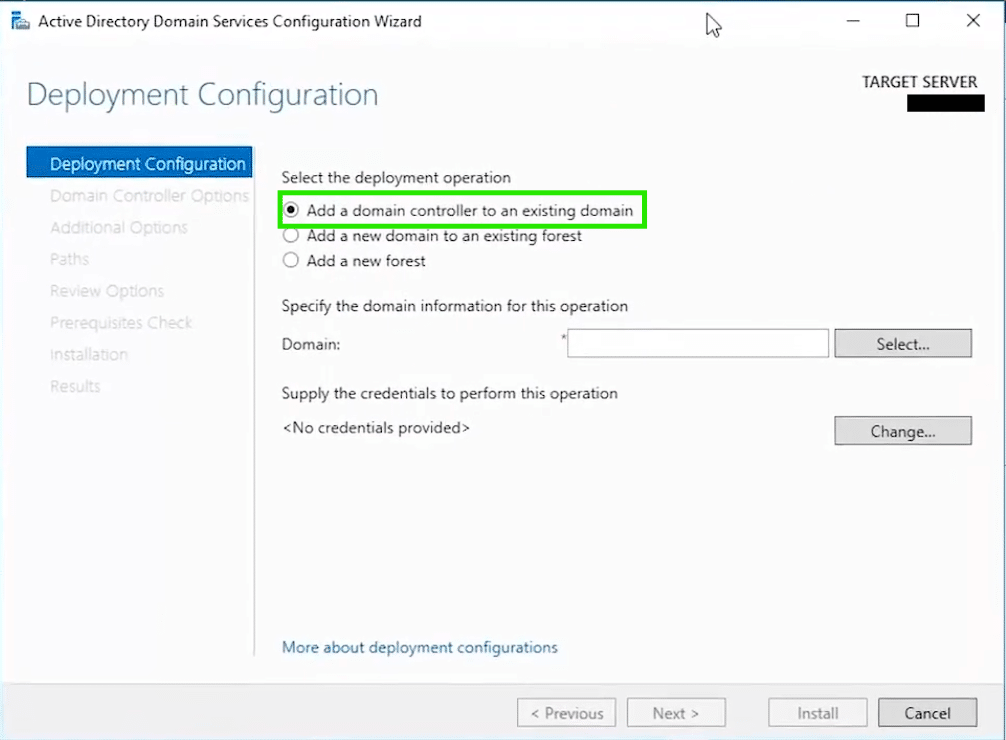Open More about deployment configurations link
The image size is (1006, 740).
pos(420,647)
